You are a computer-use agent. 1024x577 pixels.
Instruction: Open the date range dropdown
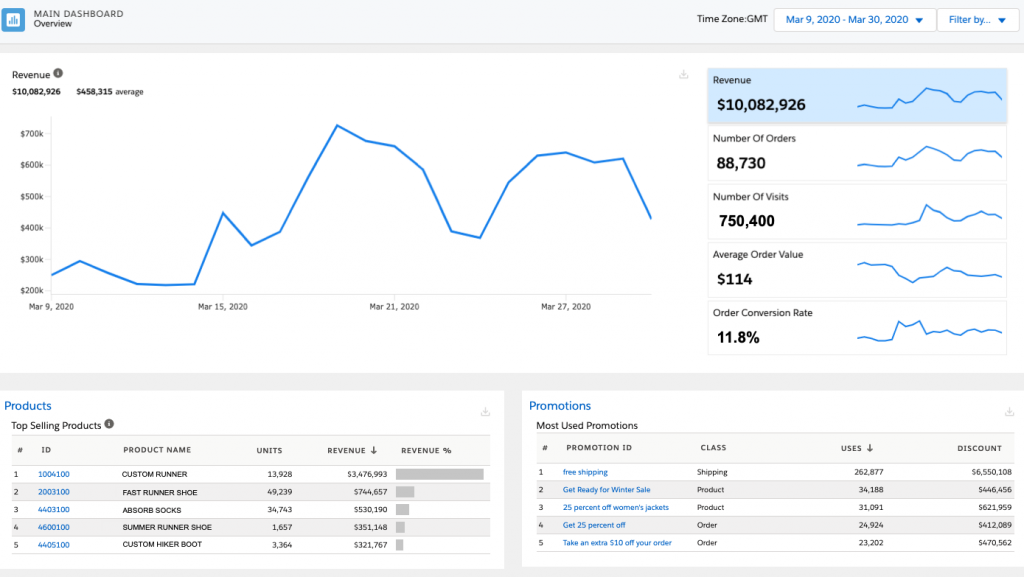pyautogui.click(x=854, y=20)
